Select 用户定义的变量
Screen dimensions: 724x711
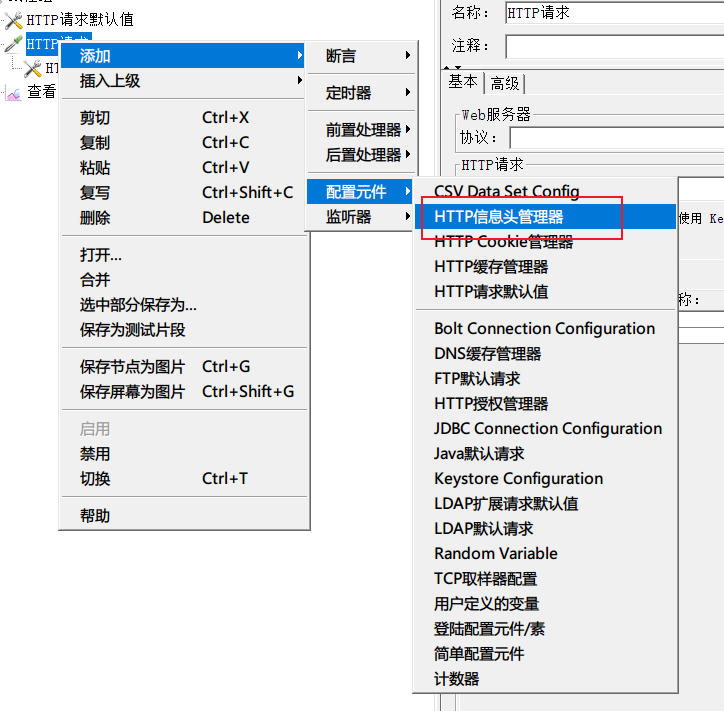click(x=545, y=603)
